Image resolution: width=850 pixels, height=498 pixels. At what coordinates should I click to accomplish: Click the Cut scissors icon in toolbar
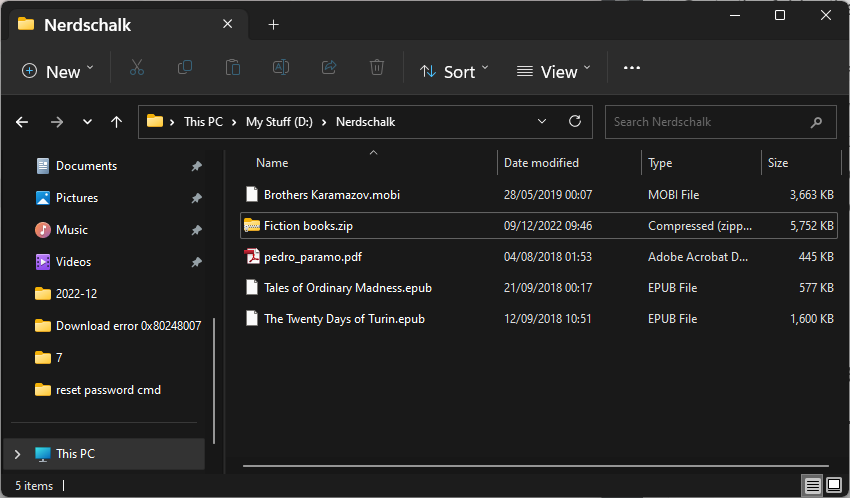coord(137,68)
